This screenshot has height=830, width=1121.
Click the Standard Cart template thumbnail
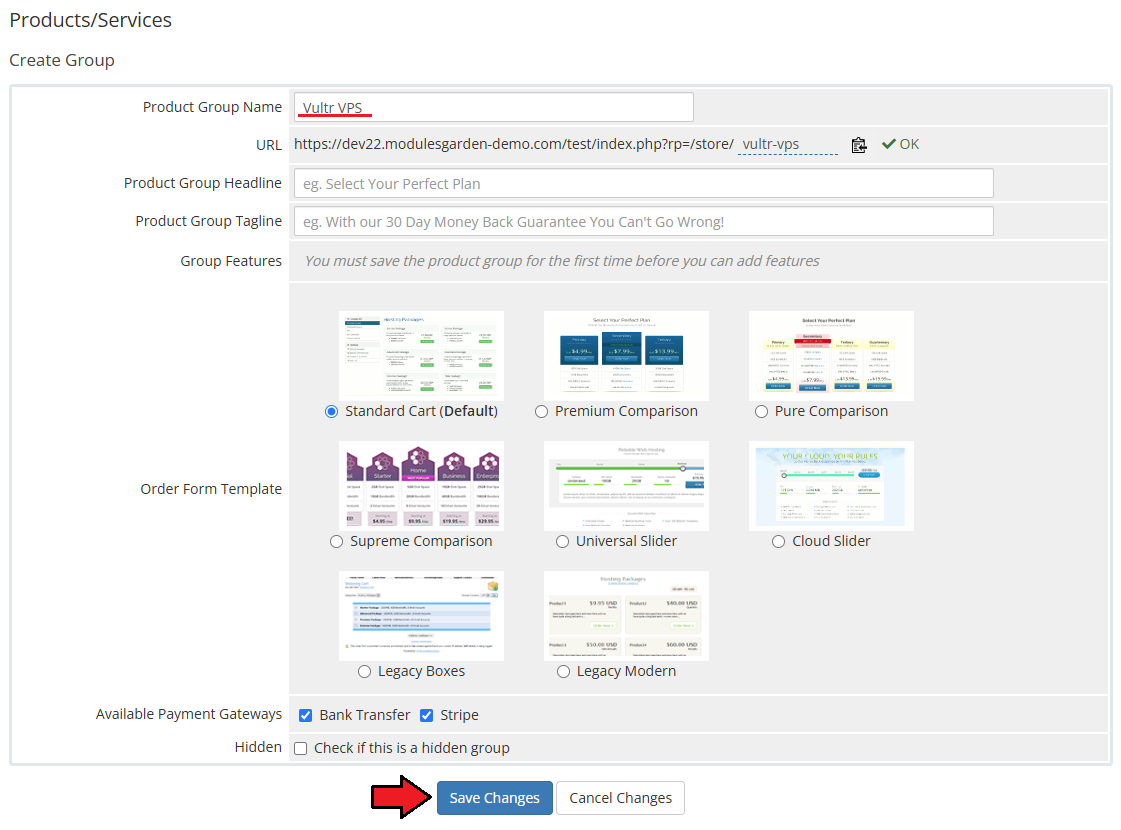(421, 356)
